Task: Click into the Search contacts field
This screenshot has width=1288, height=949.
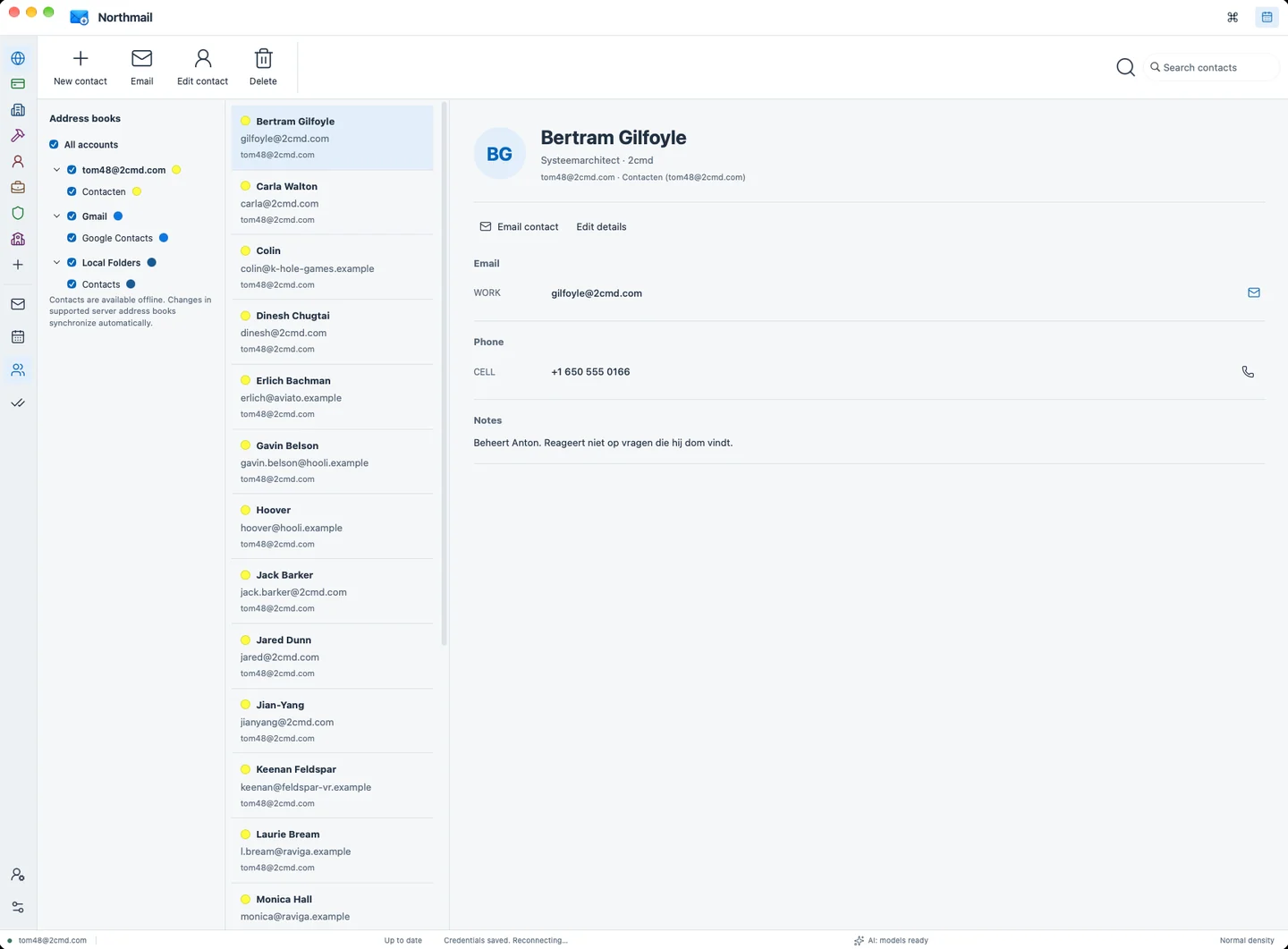Action: point(1210,67)
